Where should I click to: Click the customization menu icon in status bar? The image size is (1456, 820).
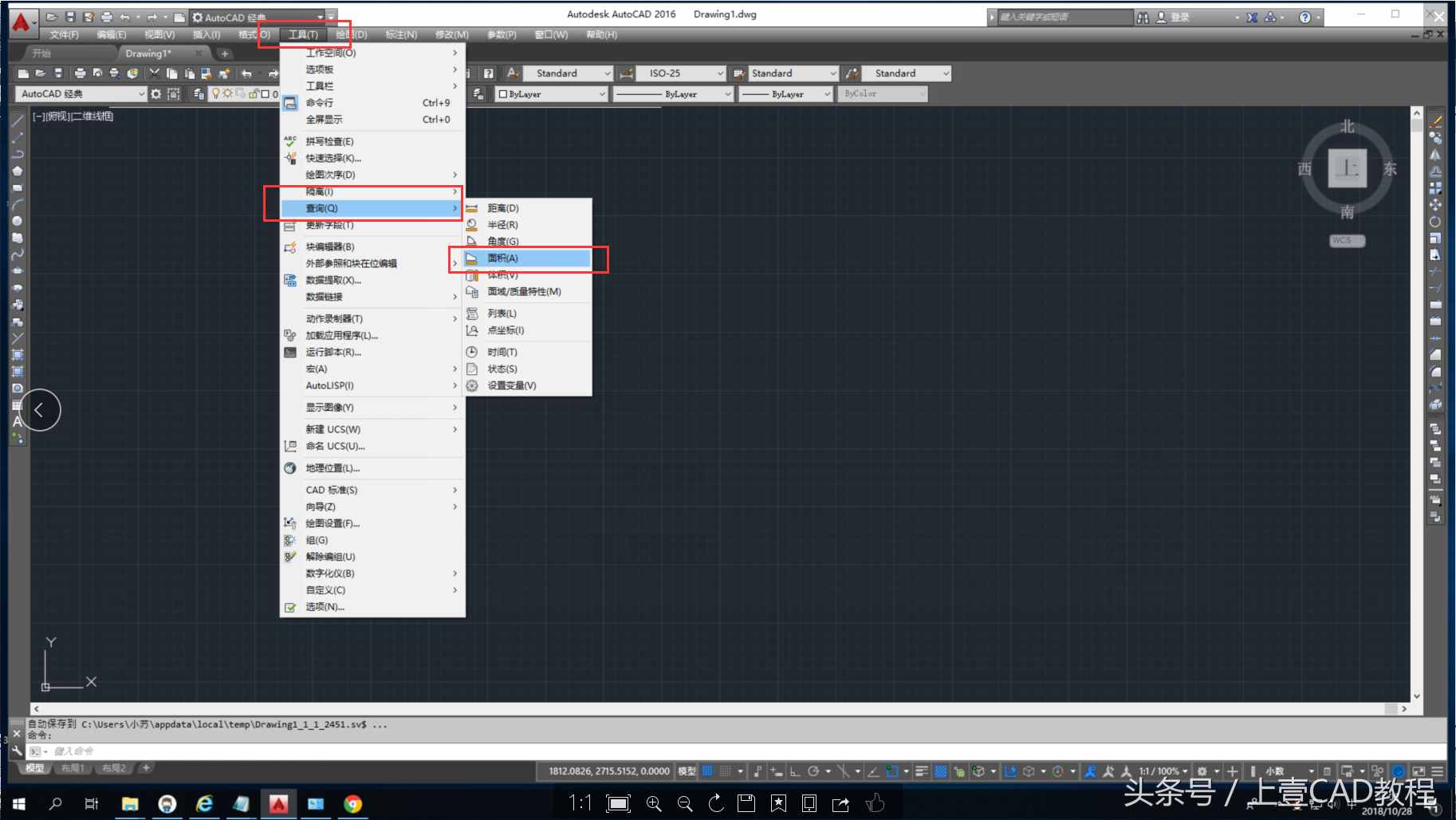(x=1437, y=771)
